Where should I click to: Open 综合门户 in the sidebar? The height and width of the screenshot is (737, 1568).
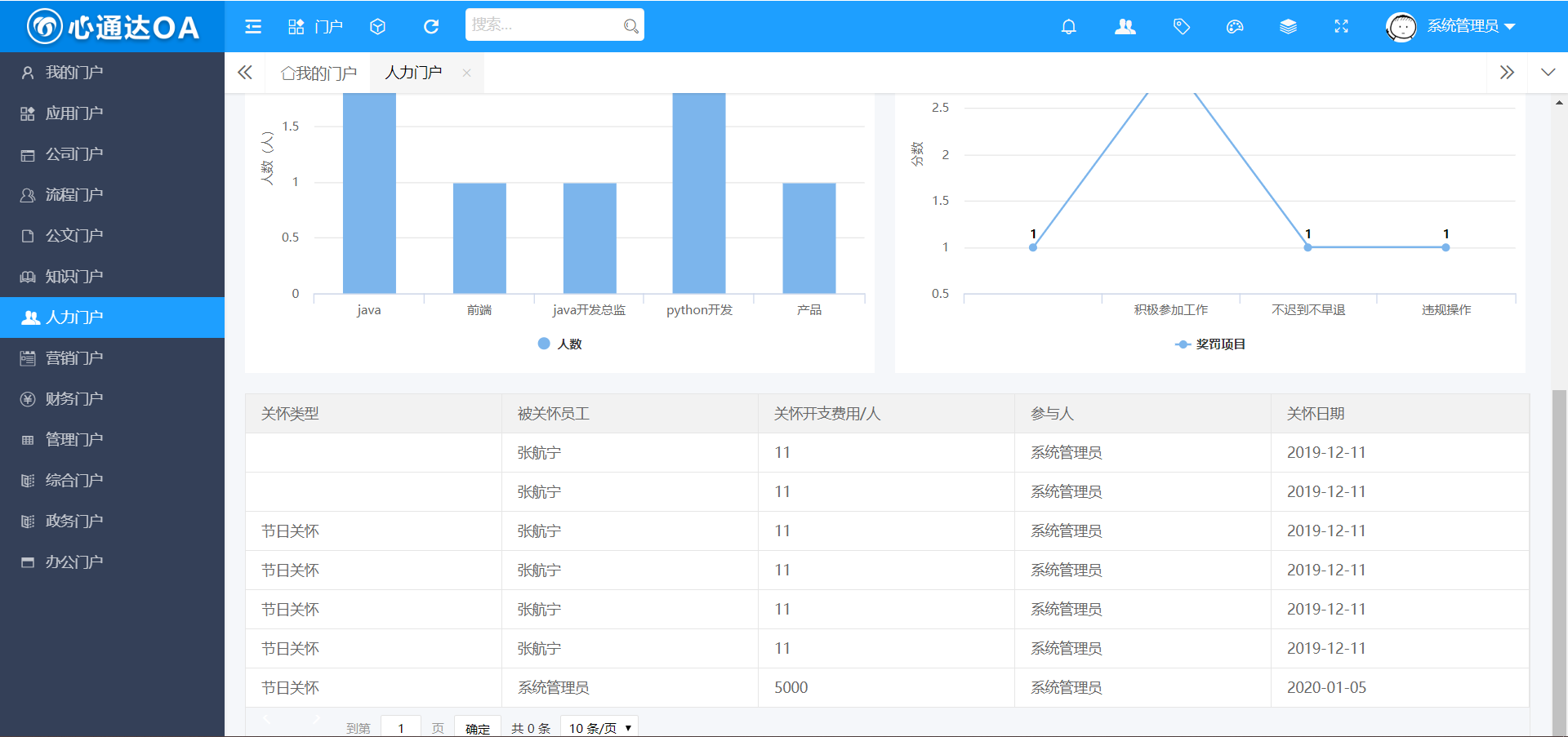click(112, 481)
